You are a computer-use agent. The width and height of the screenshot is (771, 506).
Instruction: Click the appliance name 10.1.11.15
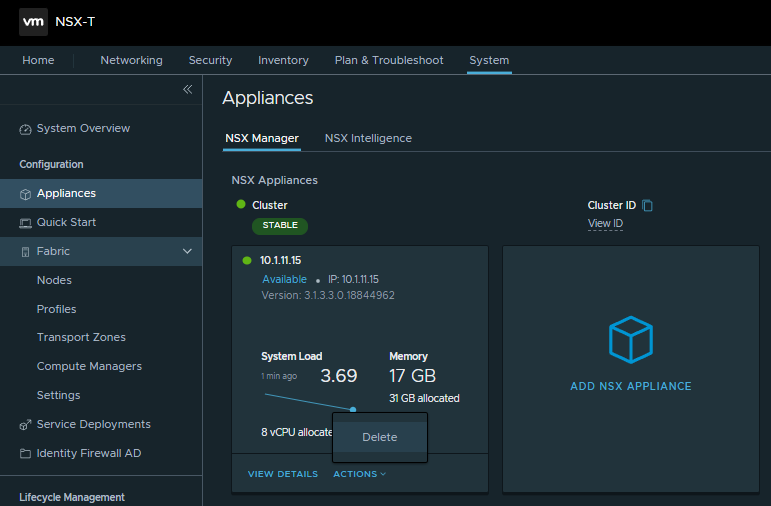coord(281,260)
